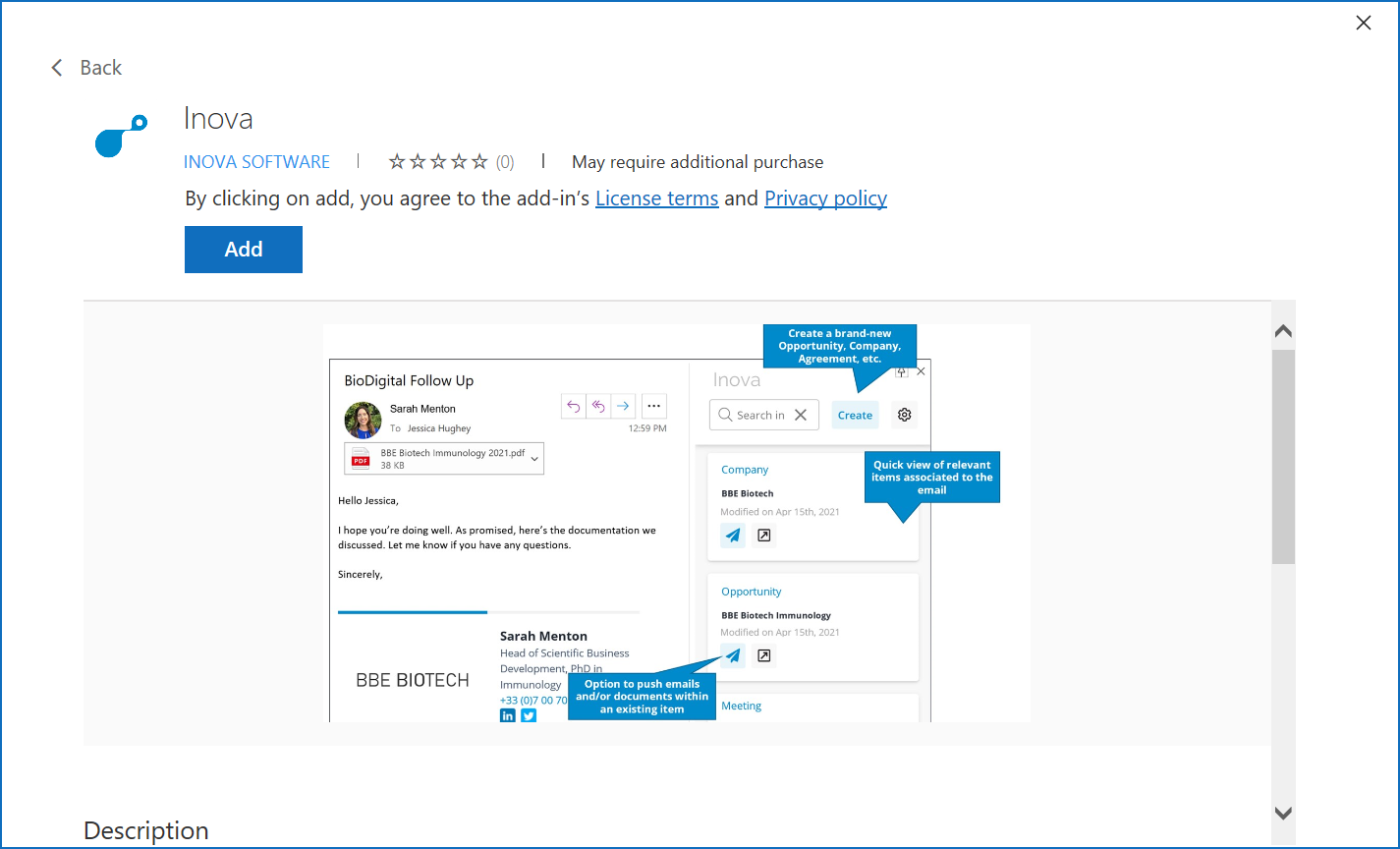Open the License terms link

(x=657, y=198)
